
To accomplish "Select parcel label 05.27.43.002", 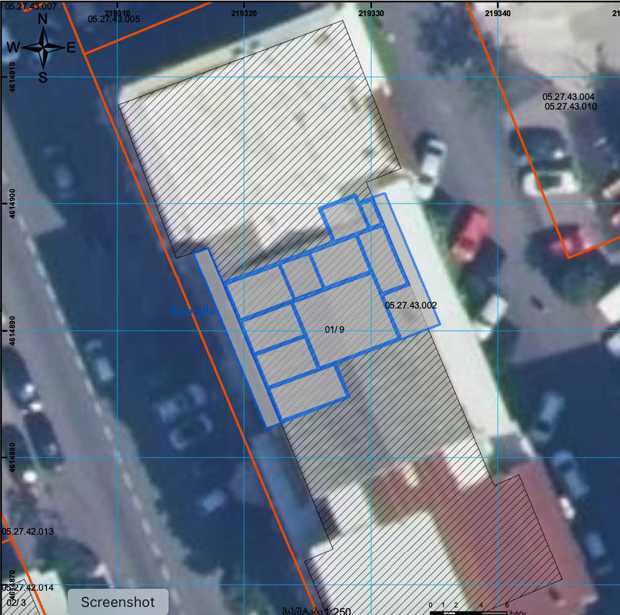I will pos(410,305).
